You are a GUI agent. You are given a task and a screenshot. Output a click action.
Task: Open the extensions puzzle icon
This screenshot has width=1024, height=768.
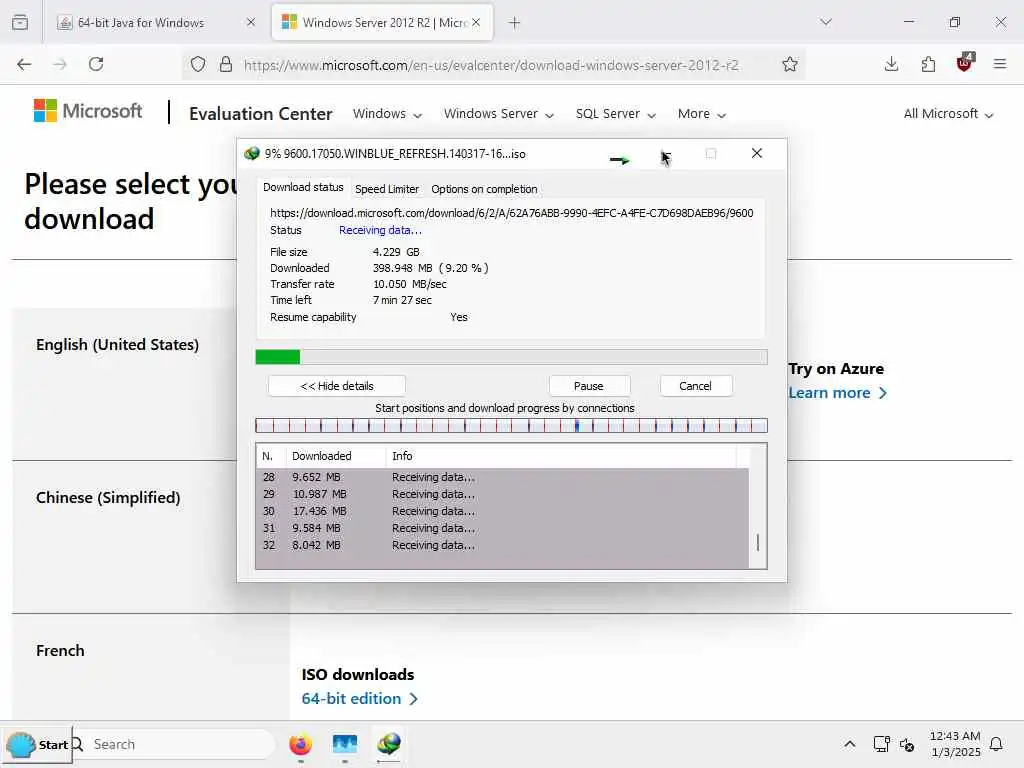click(x=928, y=64)
